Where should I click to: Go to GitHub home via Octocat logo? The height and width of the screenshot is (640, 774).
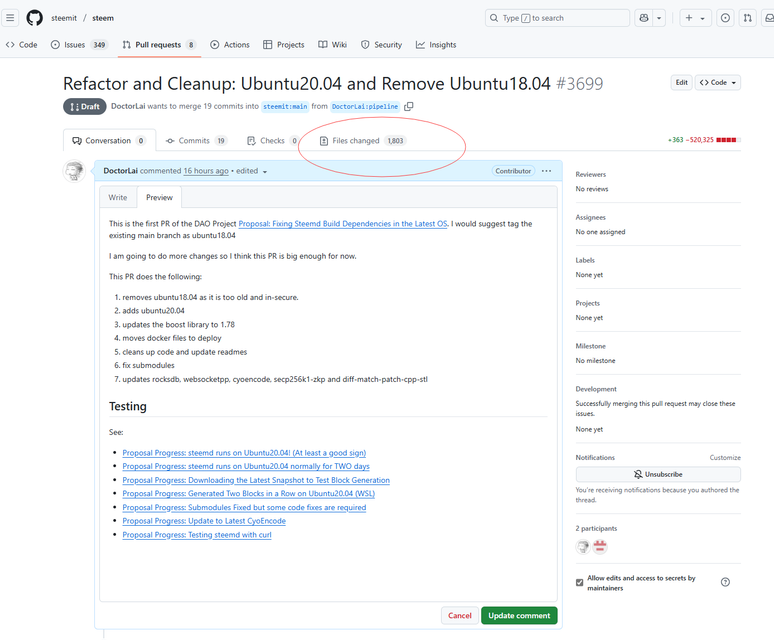point(35,18)
